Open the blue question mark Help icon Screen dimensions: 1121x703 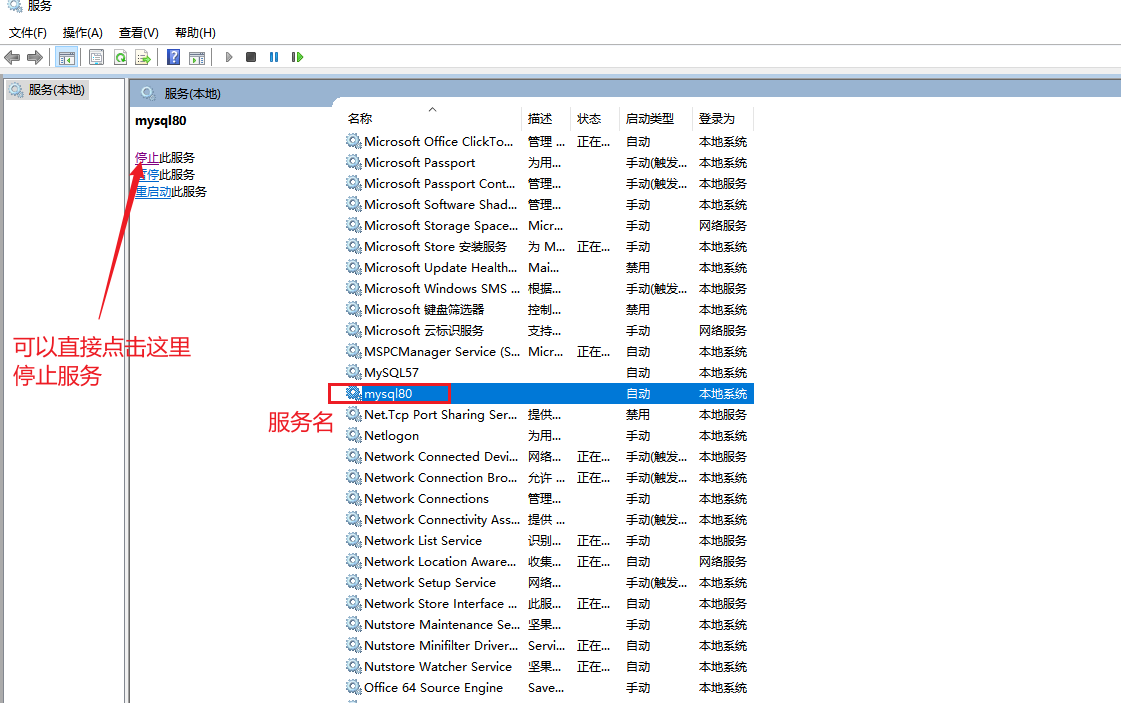(174, 57)
